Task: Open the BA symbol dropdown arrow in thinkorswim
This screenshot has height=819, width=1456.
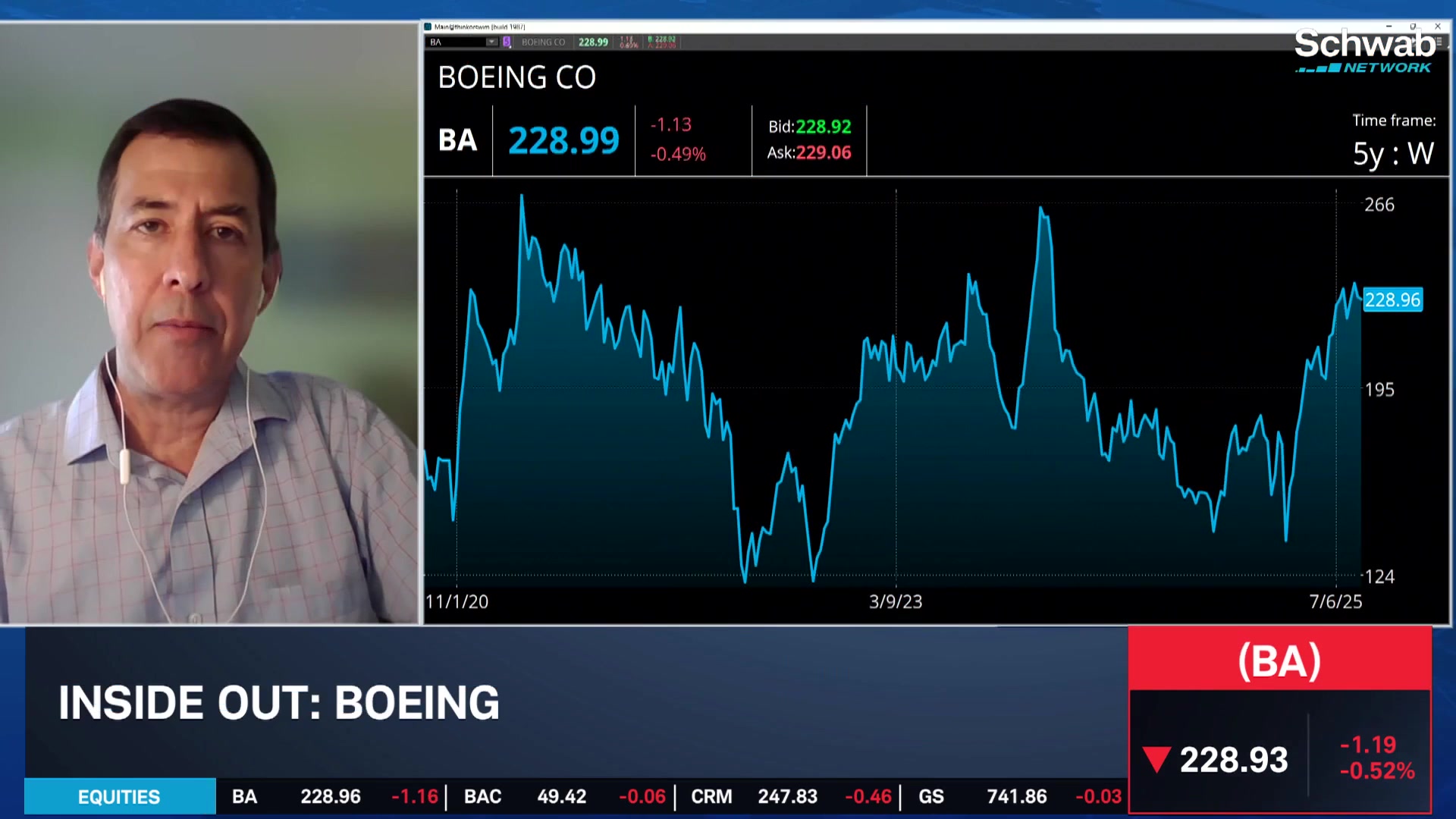Action: [491, 42]
